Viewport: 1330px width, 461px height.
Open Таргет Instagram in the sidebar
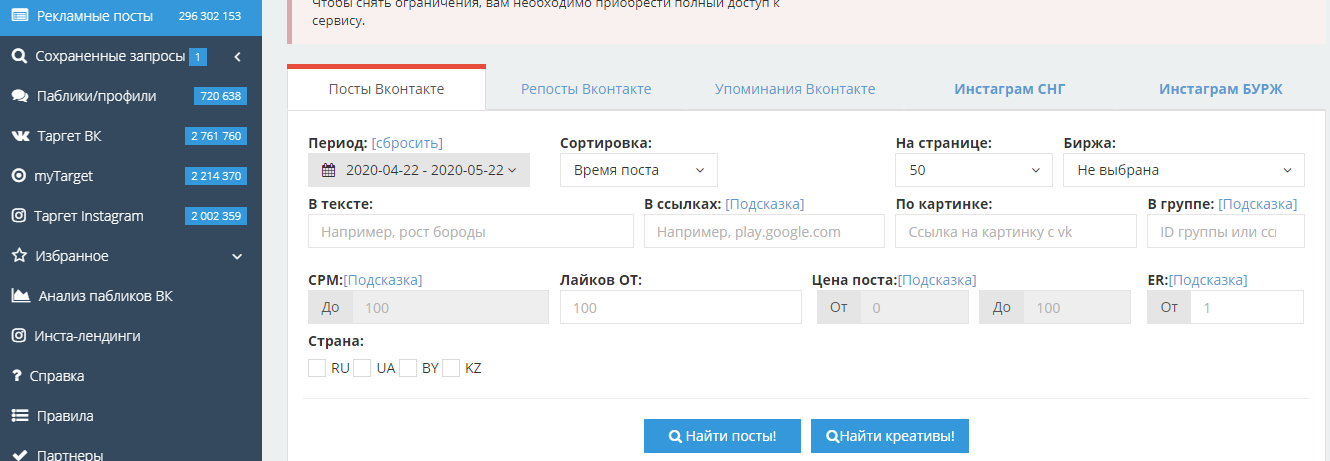click(131, 216)
